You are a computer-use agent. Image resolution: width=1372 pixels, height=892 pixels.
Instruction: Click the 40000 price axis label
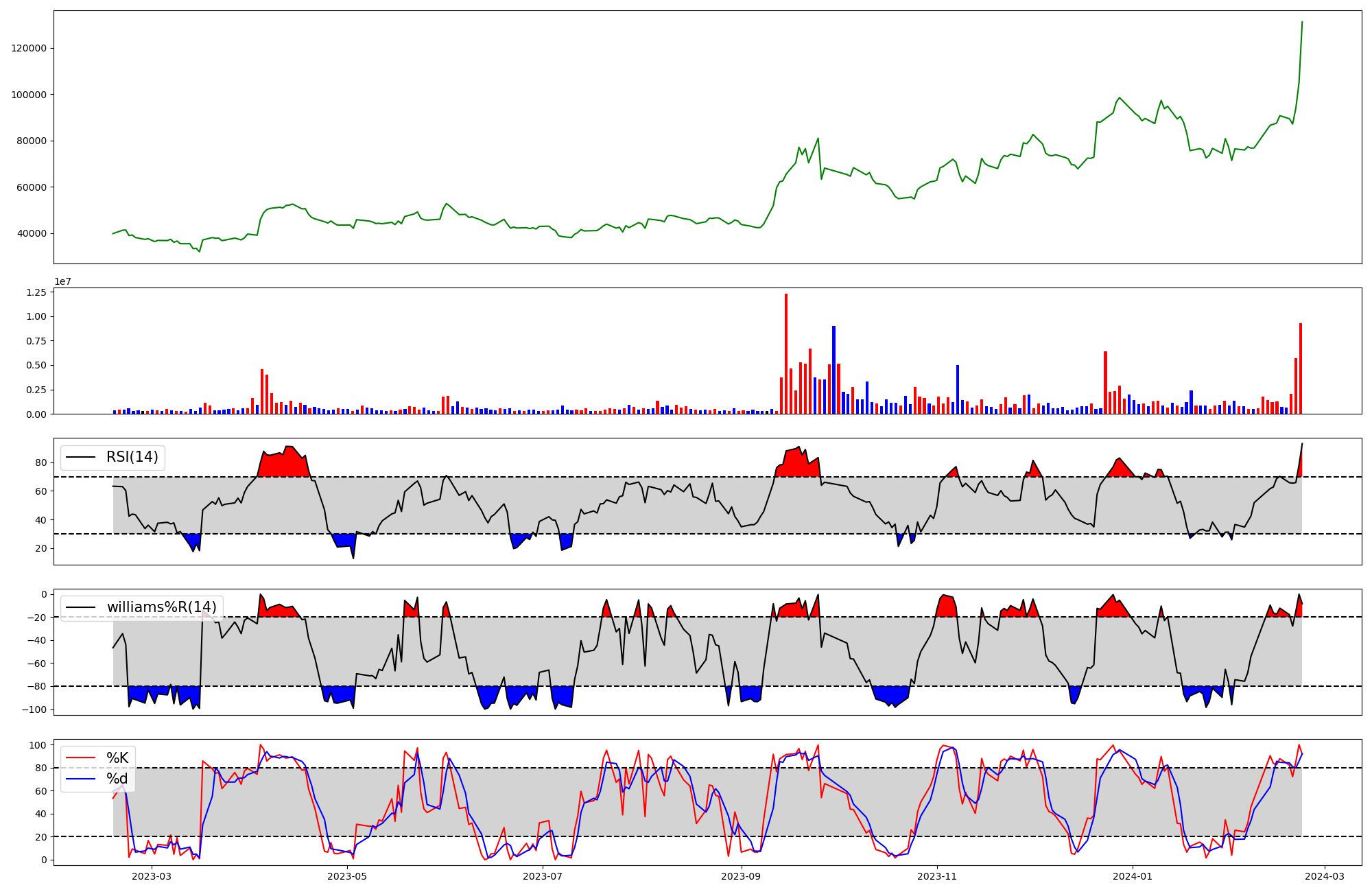tap(32, 233)
